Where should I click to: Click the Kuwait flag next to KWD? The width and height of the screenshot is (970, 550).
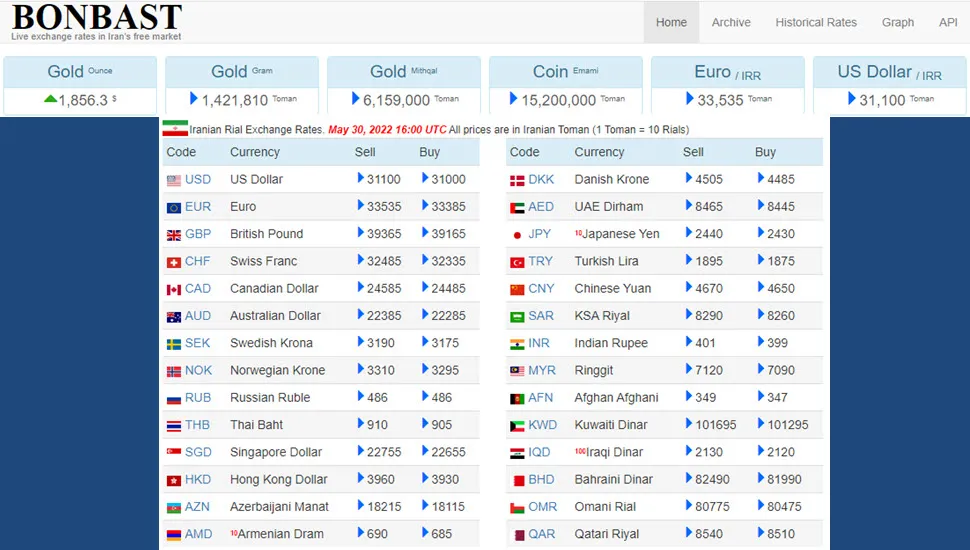[517, 425]
